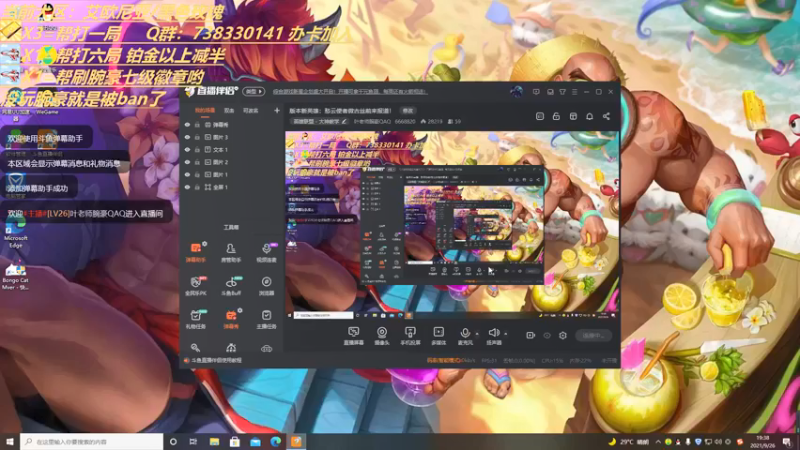Show hidden icons in system tray

(x=658, y=442)
